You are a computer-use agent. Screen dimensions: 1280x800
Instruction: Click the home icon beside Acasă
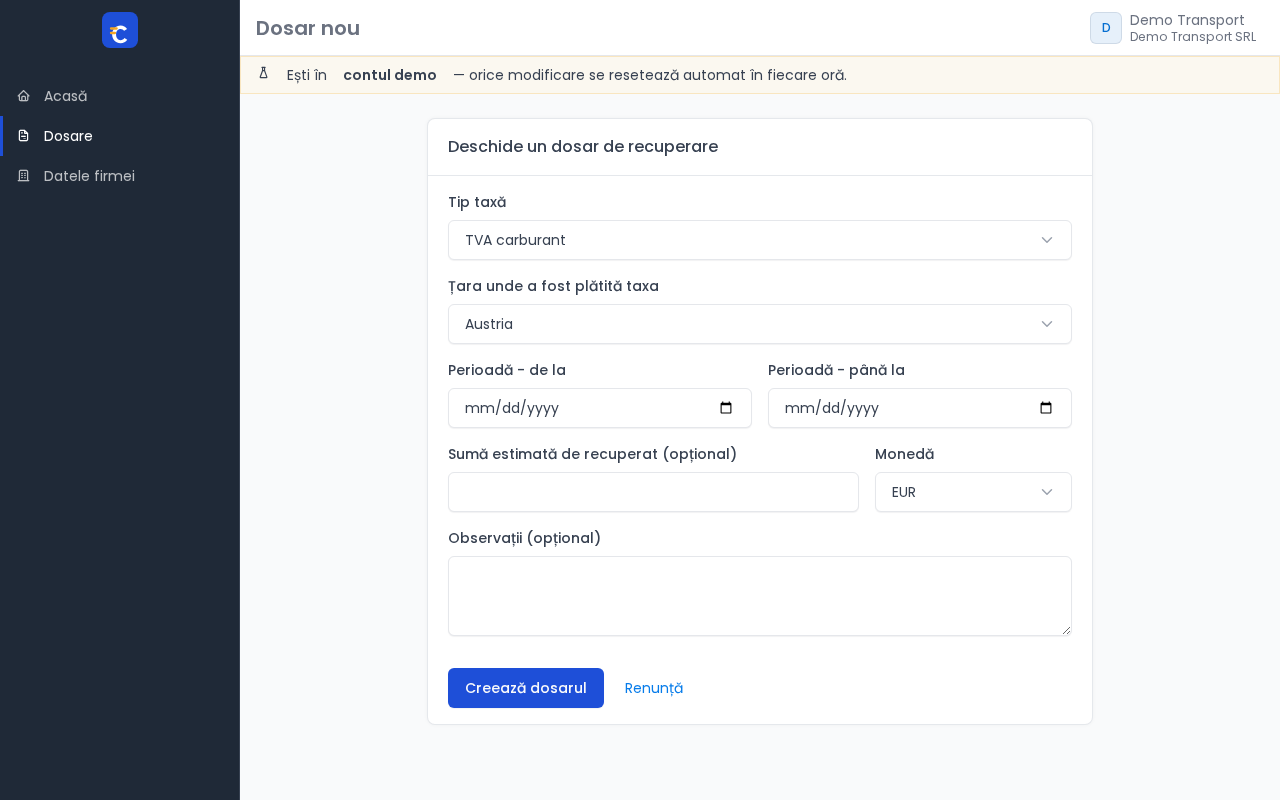(24, 96)
